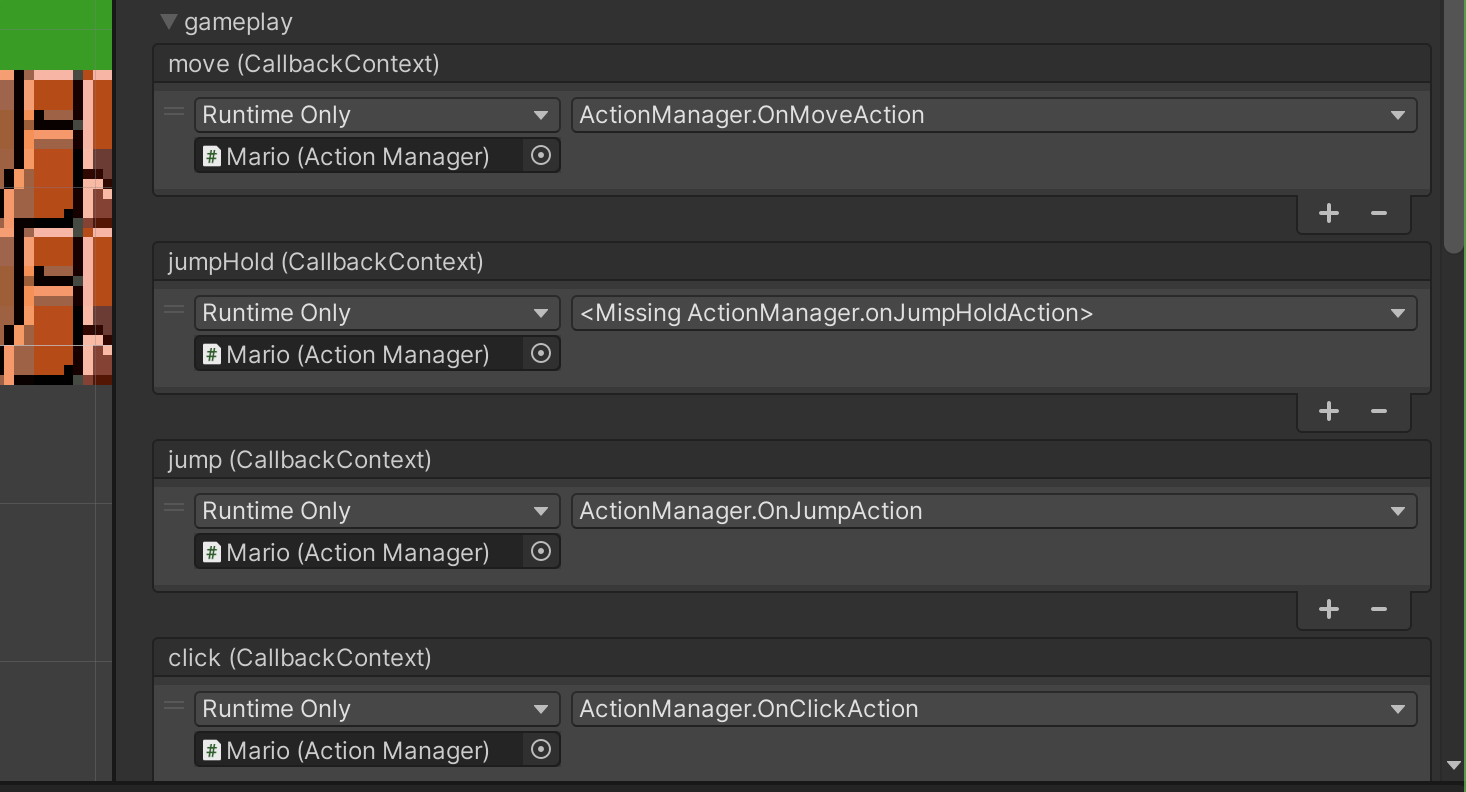Select Mario object field in jump event
The image size is (1466, 792).
[x=360, y=552]
